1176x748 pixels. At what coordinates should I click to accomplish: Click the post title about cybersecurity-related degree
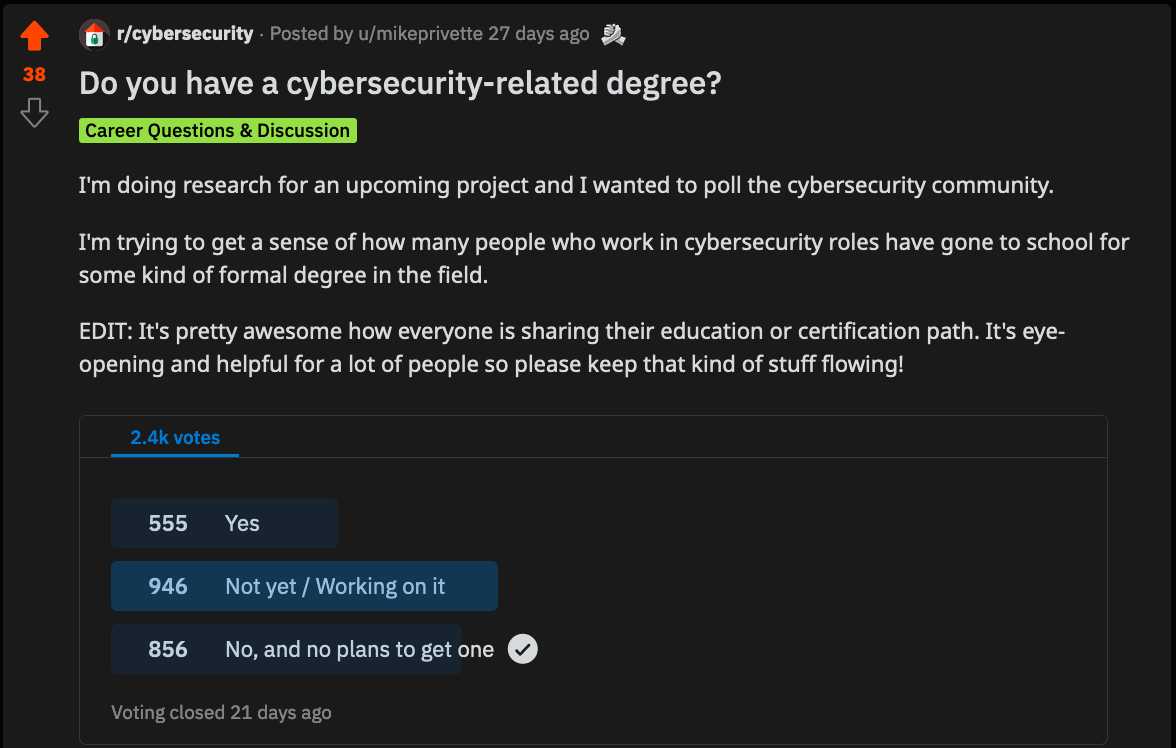[400, 84]
